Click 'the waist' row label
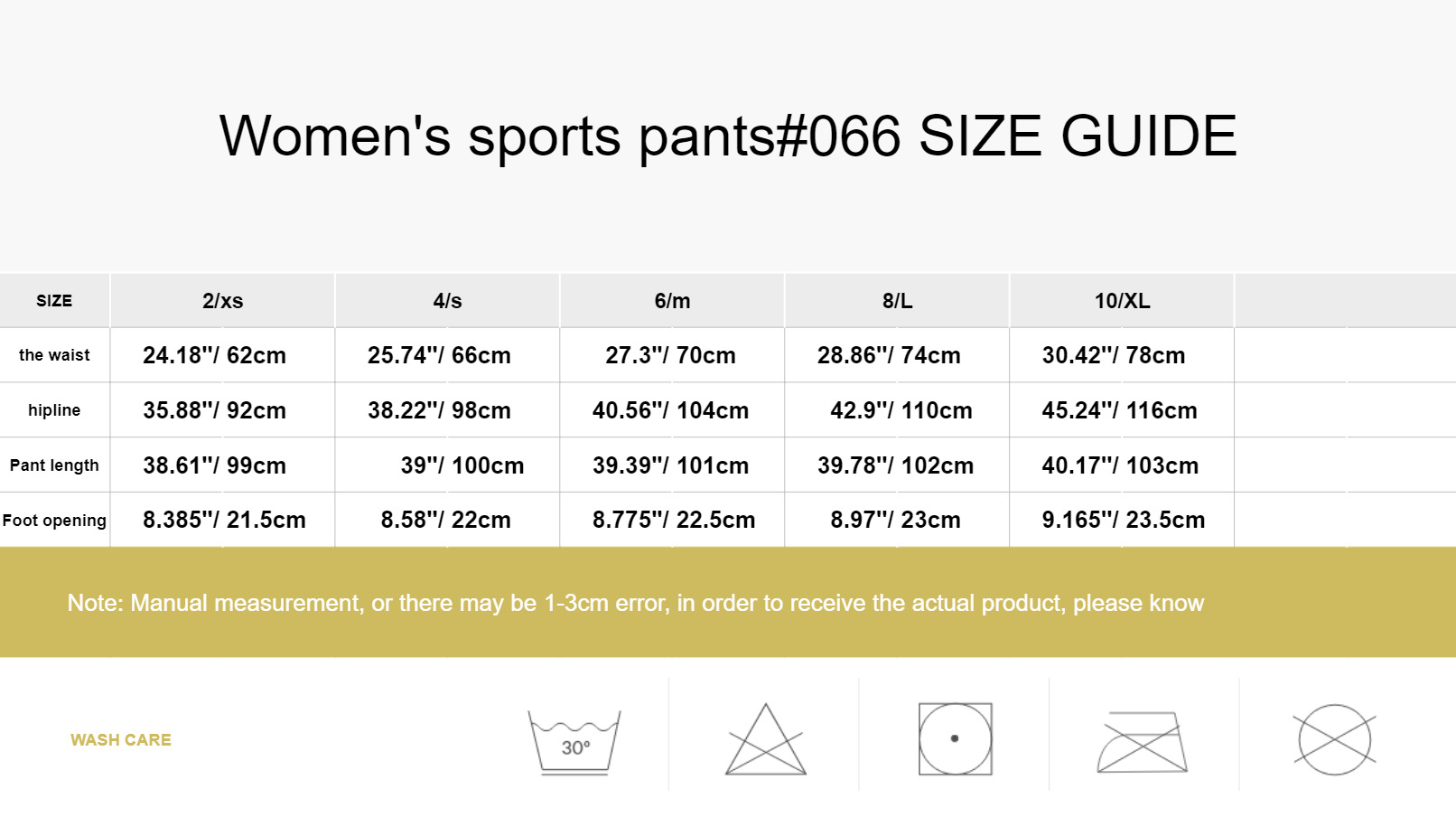The width and height of the screenshot is (1456, 817). pos(54,355)
